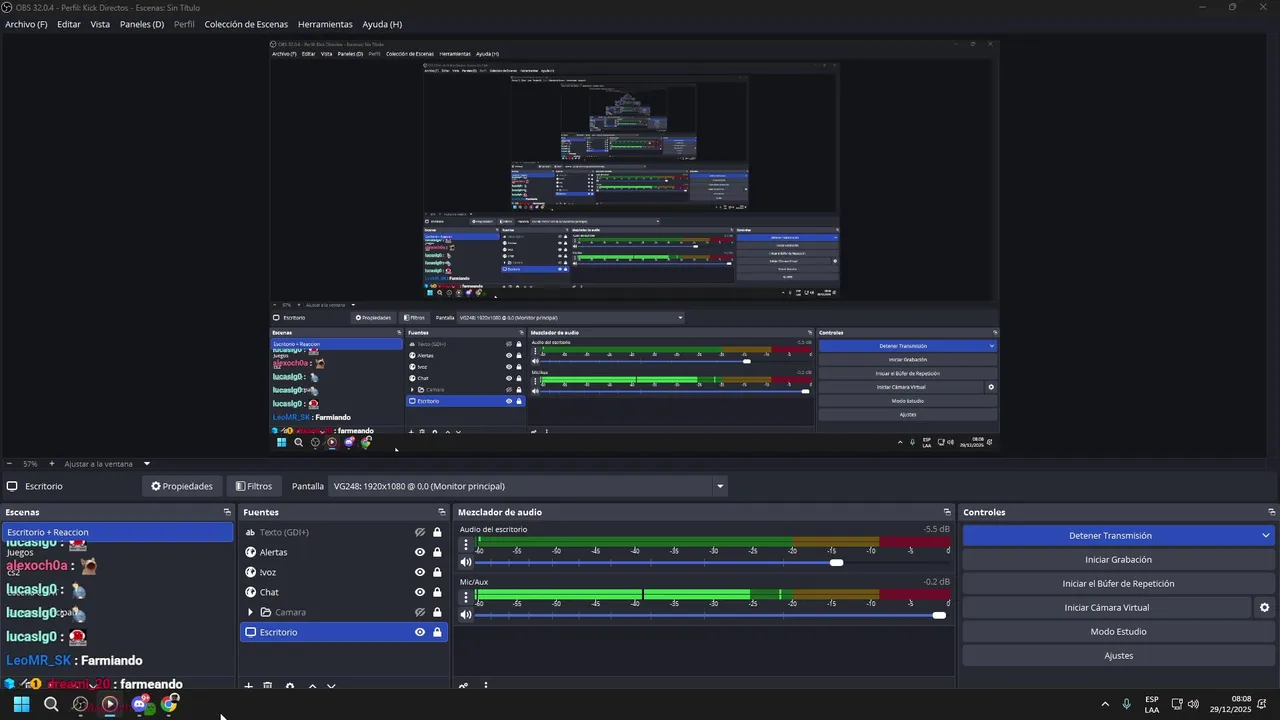This screenshot has height=720, width=1280.
Task: Select the Escritorio source row
Action: pyautogui.click(x=343, y=632)
